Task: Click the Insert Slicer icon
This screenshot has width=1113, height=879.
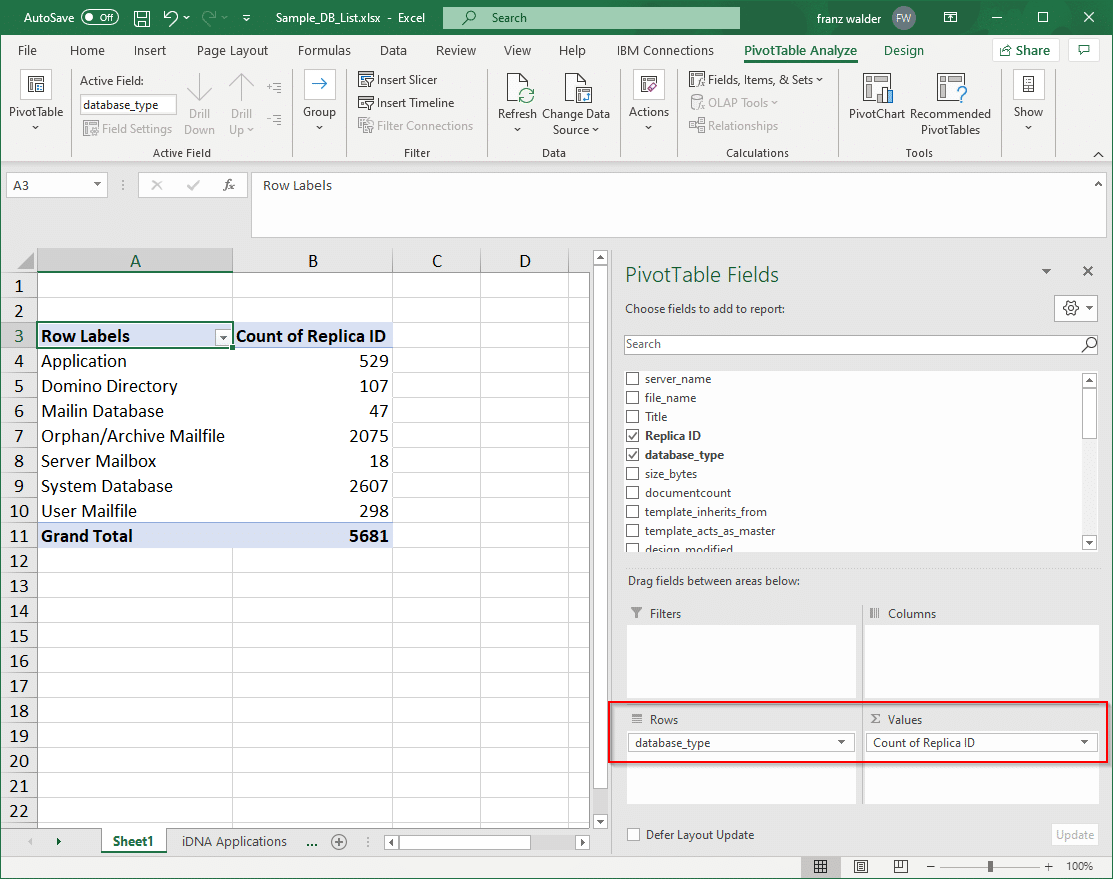Action: pyautogui.click(x=366, y=80)
